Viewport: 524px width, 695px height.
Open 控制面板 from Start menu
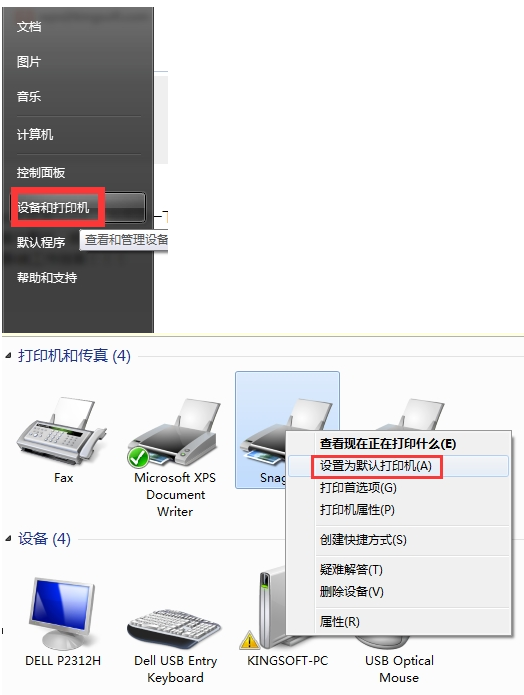point(41,172)
